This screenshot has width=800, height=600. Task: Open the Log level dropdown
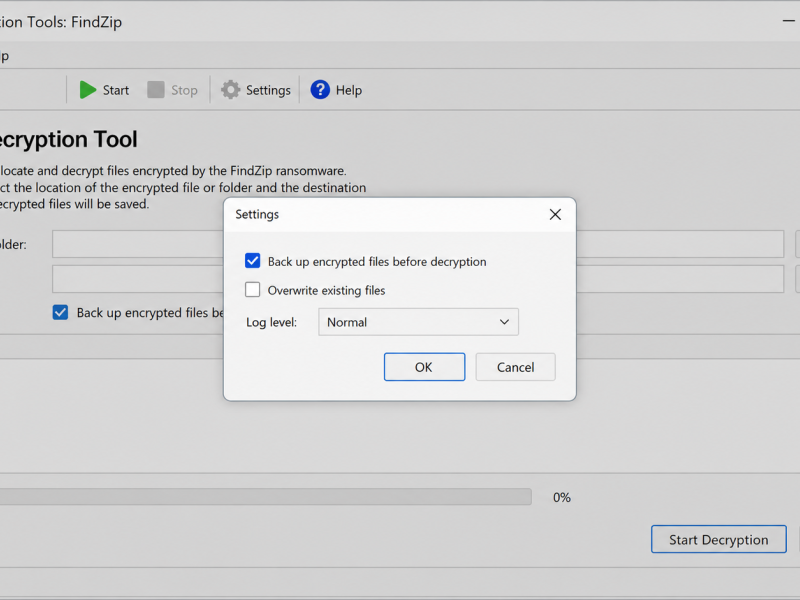pos(418,322)
